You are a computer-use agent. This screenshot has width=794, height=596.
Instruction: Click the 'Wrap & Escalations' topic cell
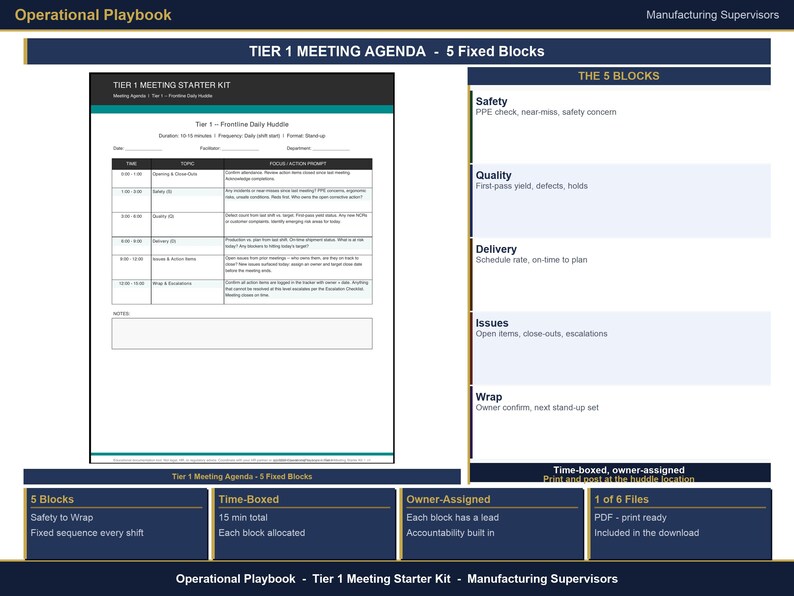[187, 292]
